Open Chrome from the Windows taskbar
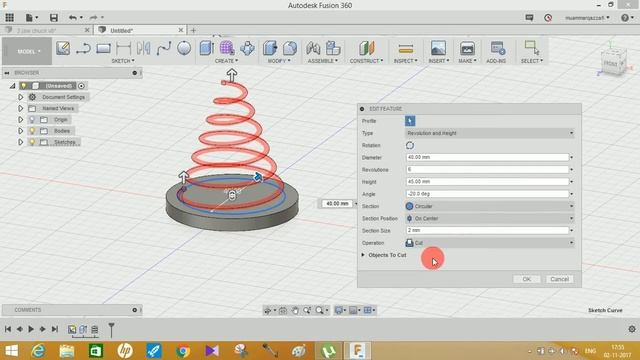The width and height of the screenshot is (640, 360). [183, 351]
